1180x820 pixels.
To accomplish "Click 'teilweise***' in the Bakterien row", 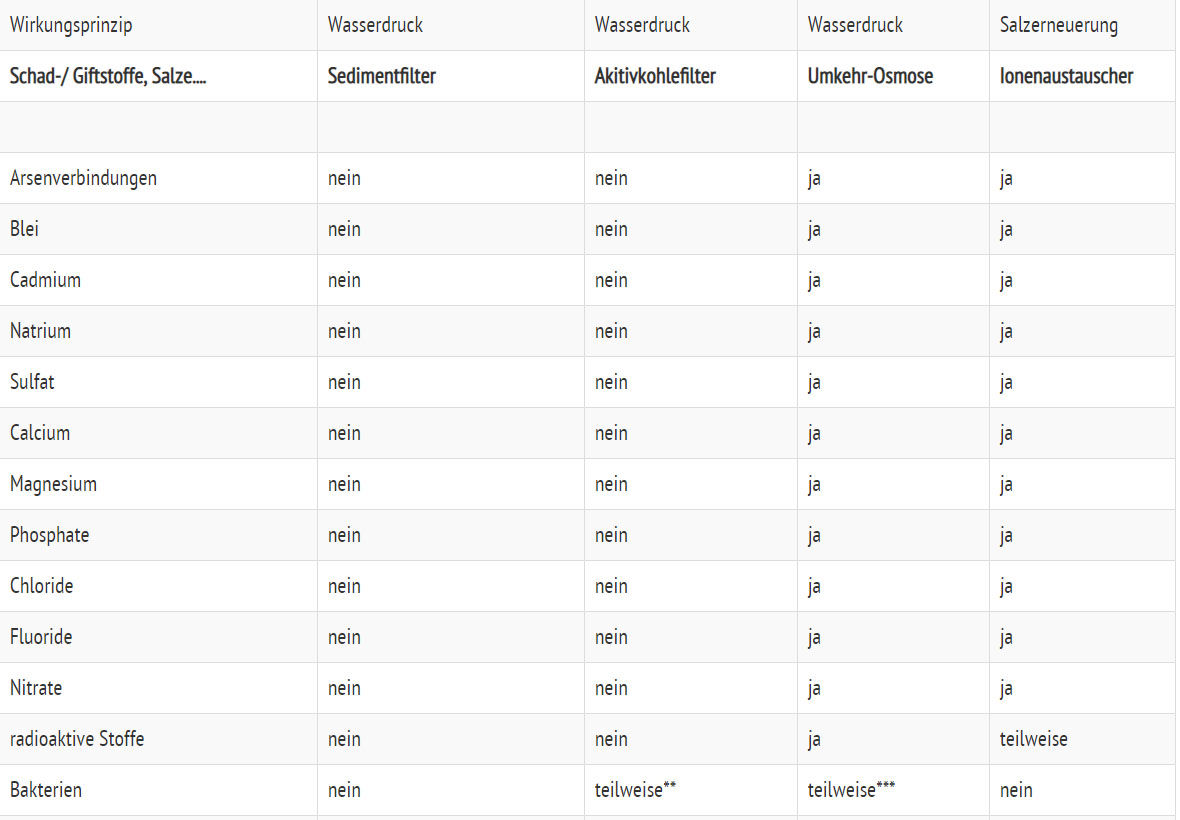I will coord(851,790).
